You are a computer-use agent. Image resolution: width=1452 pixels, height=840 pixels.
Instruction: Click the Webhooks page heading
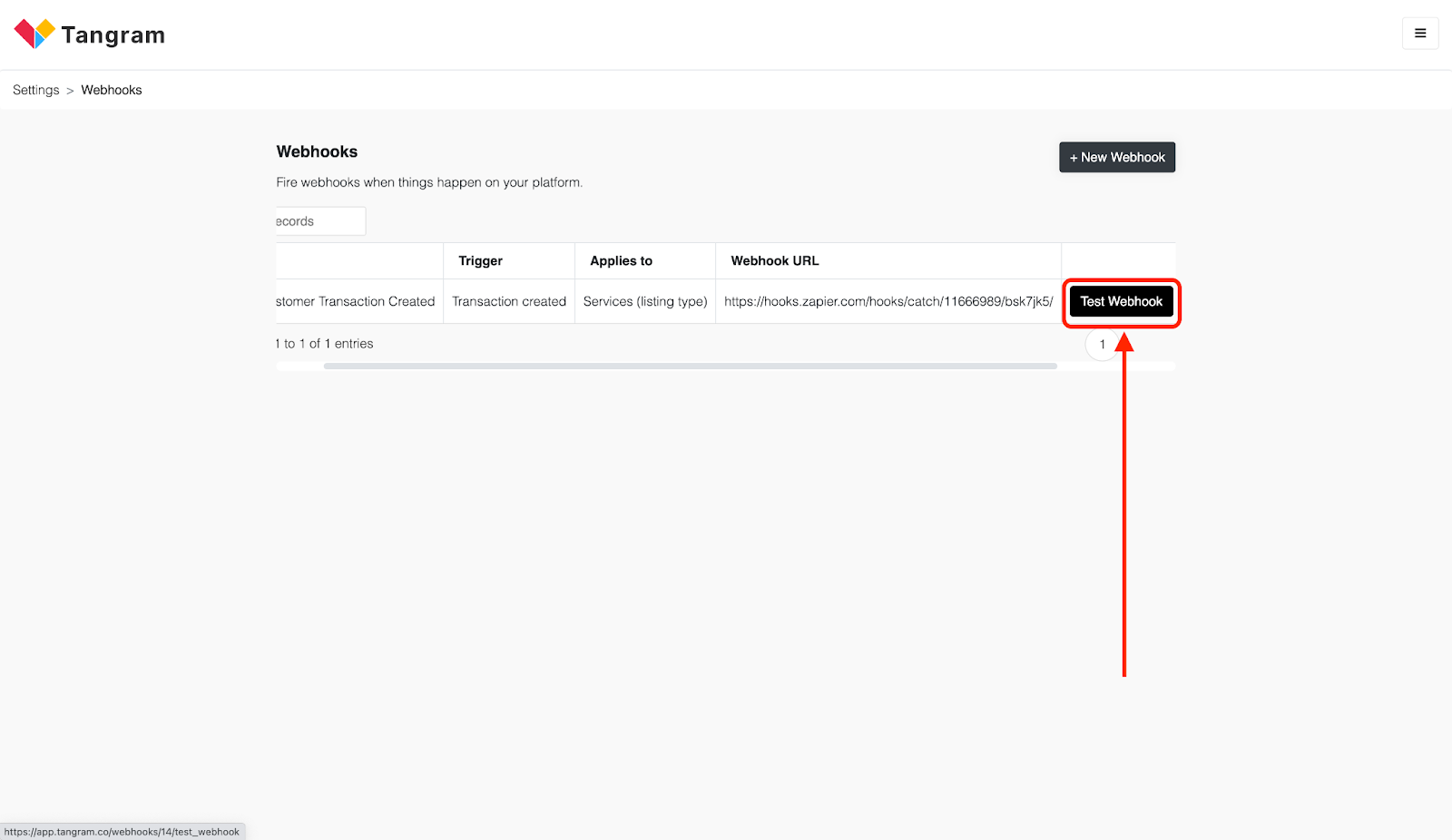click(x=317, y=151)
